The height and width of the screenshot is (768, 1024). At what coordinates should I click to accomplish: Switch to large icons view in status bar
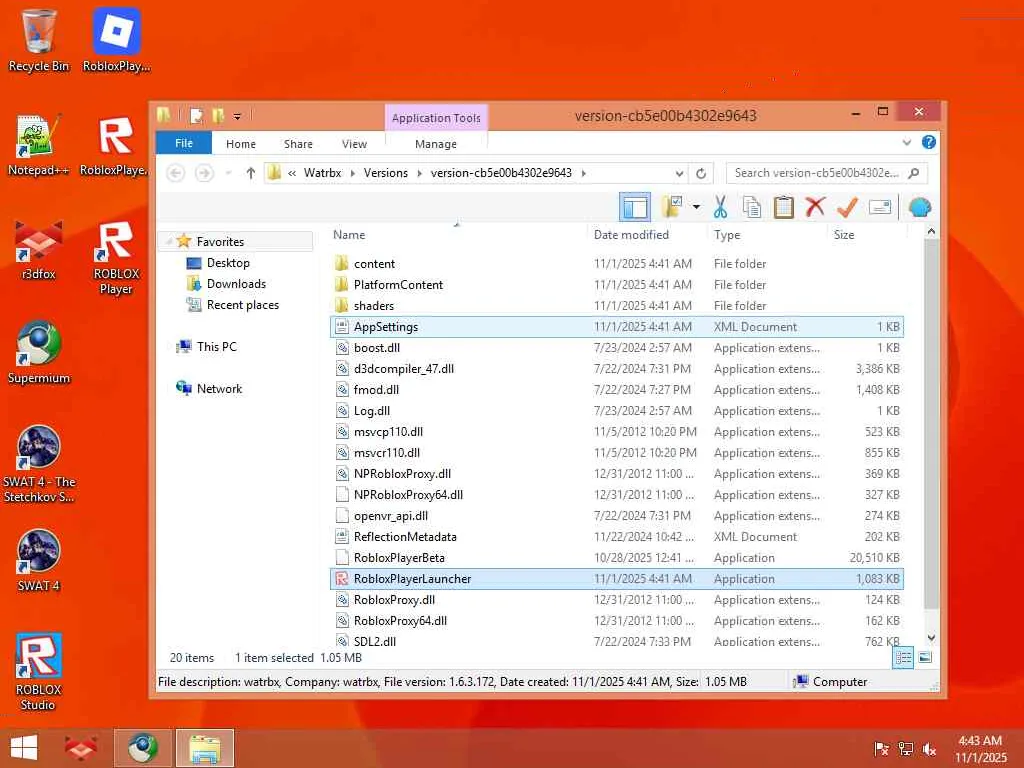coord(925,658)
